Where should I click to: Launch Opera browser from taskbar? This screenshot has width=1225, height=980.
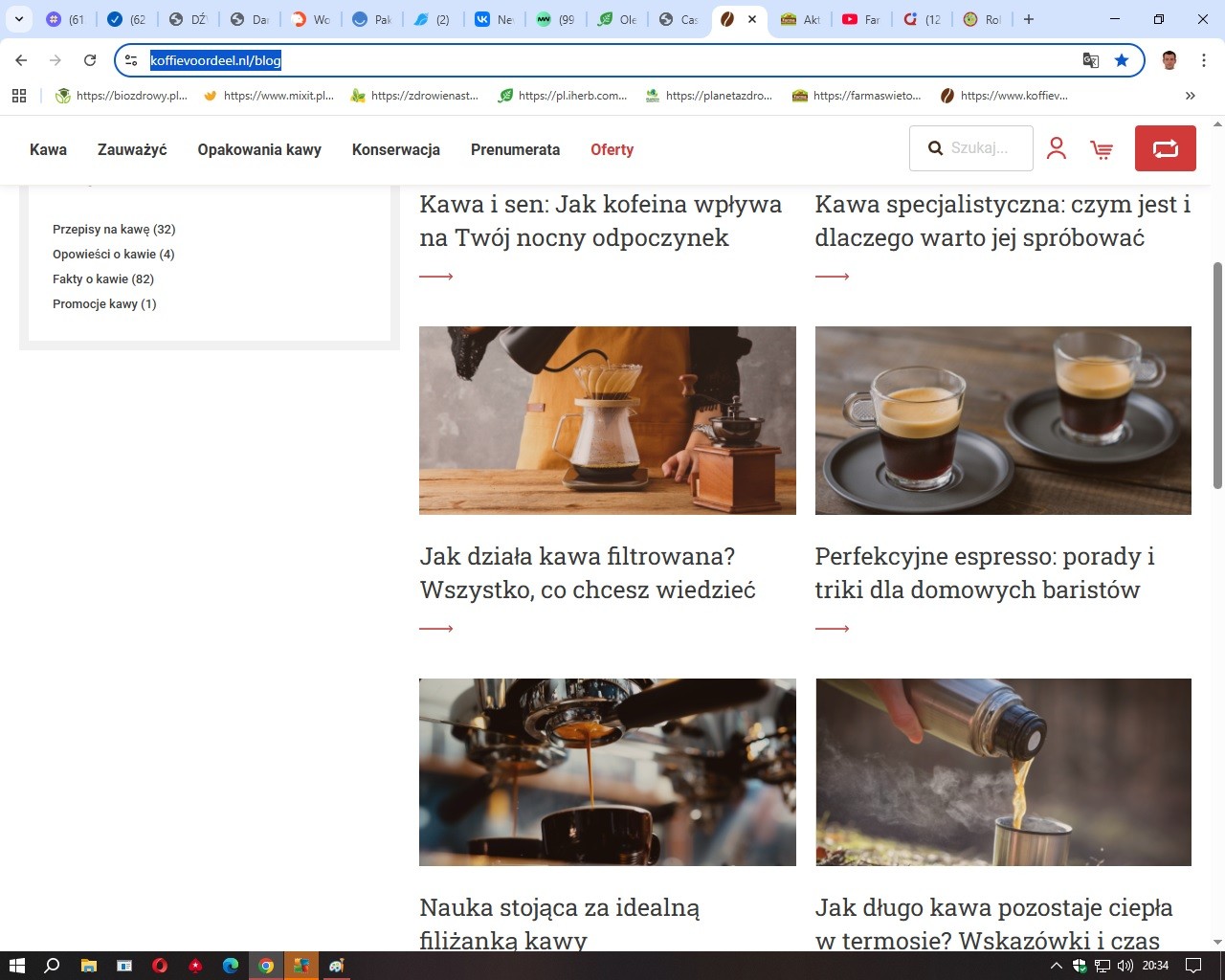coord(160,966)
